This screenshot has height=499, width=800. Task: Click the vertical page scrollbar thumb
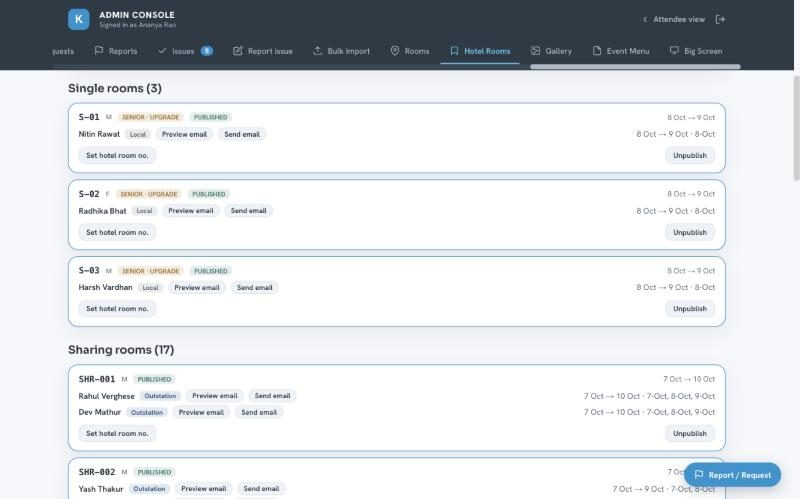796,128
